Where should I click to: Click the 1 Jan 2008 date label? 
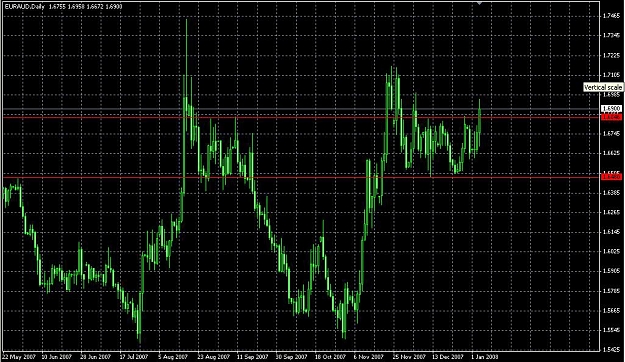pyautogui.click(x=484, y=357)
